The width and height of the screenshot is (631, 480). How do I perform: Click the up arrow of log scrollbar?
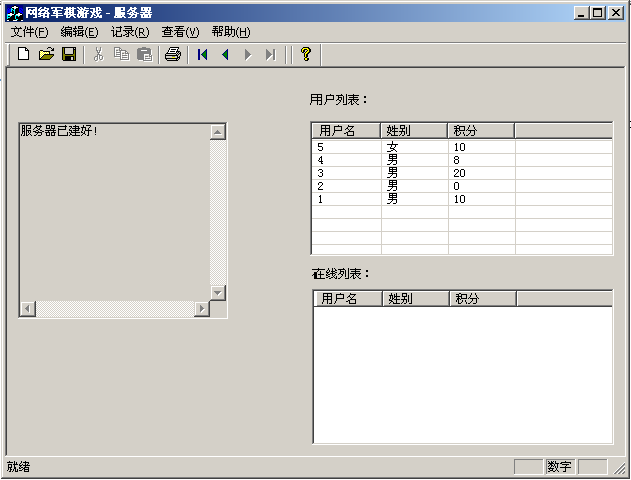coord(218,132)
